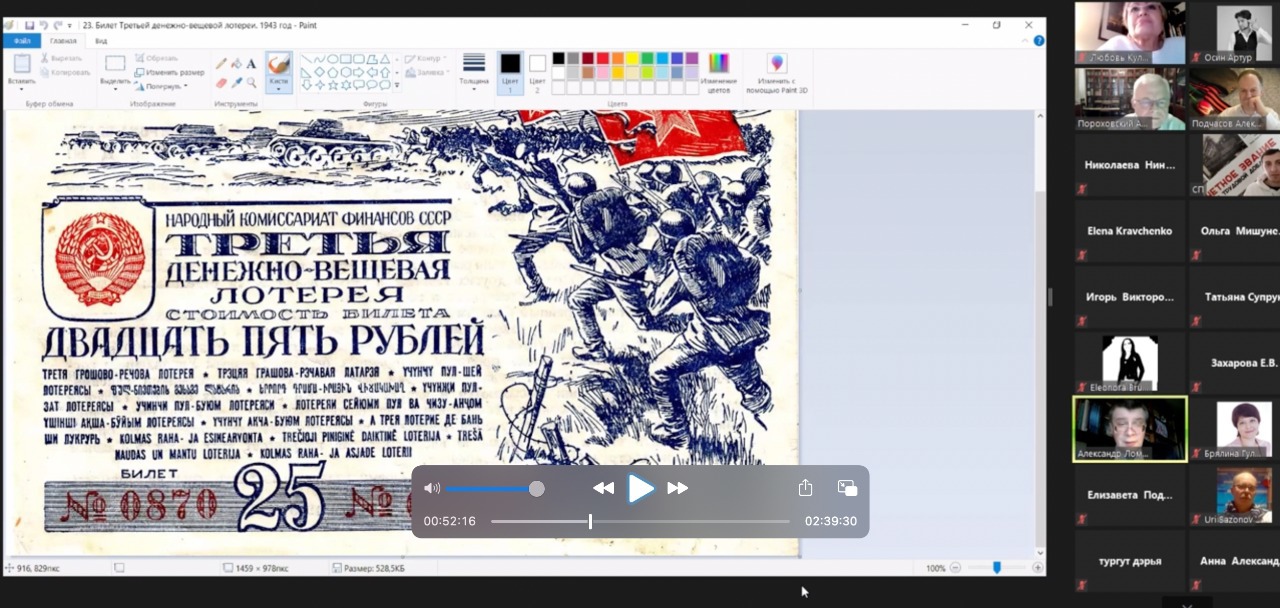Click the Копировать copy button
Viewport: 1280px width, 608px height.
tap(65, 72)
